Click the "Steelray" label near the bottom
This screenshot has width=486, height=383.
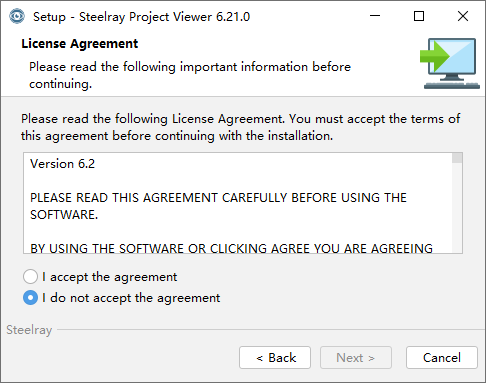(29, 330)
